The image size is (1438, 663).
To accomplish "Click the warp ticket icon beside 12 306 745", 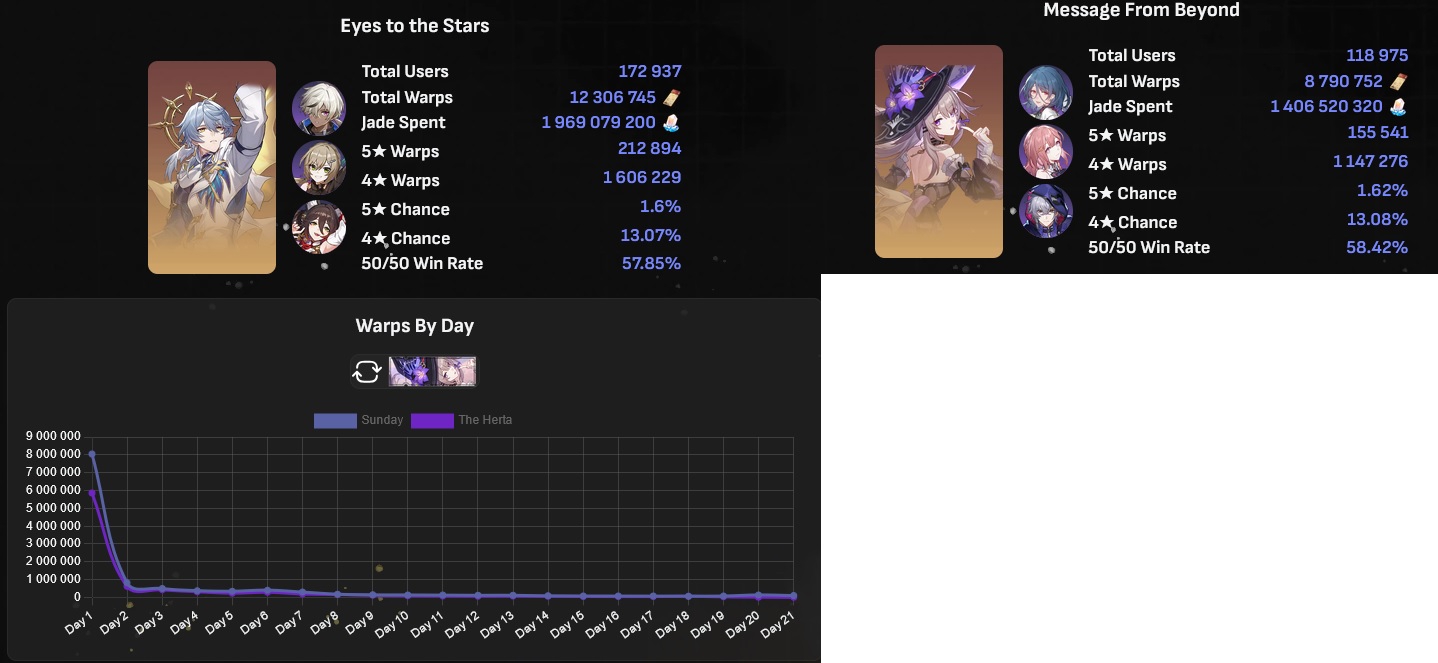I will [672, 97].
